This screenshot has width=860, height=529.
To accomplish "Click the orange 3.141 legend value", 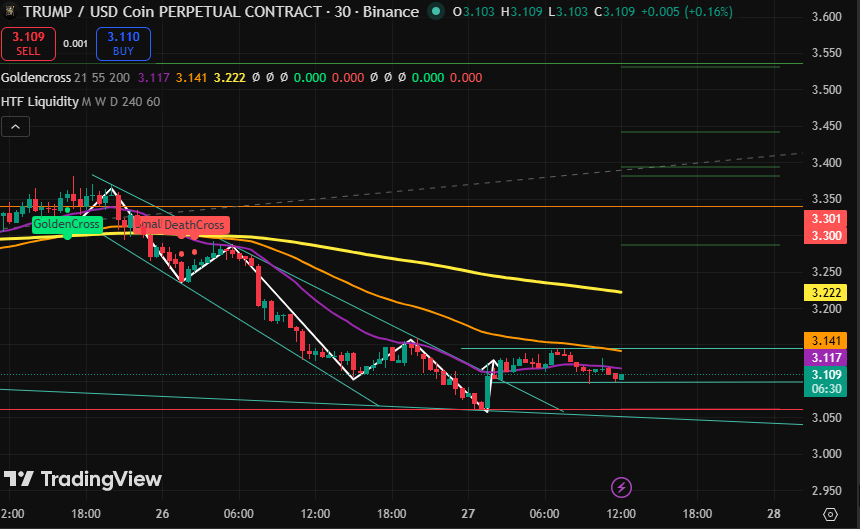I will pos(191,78).
